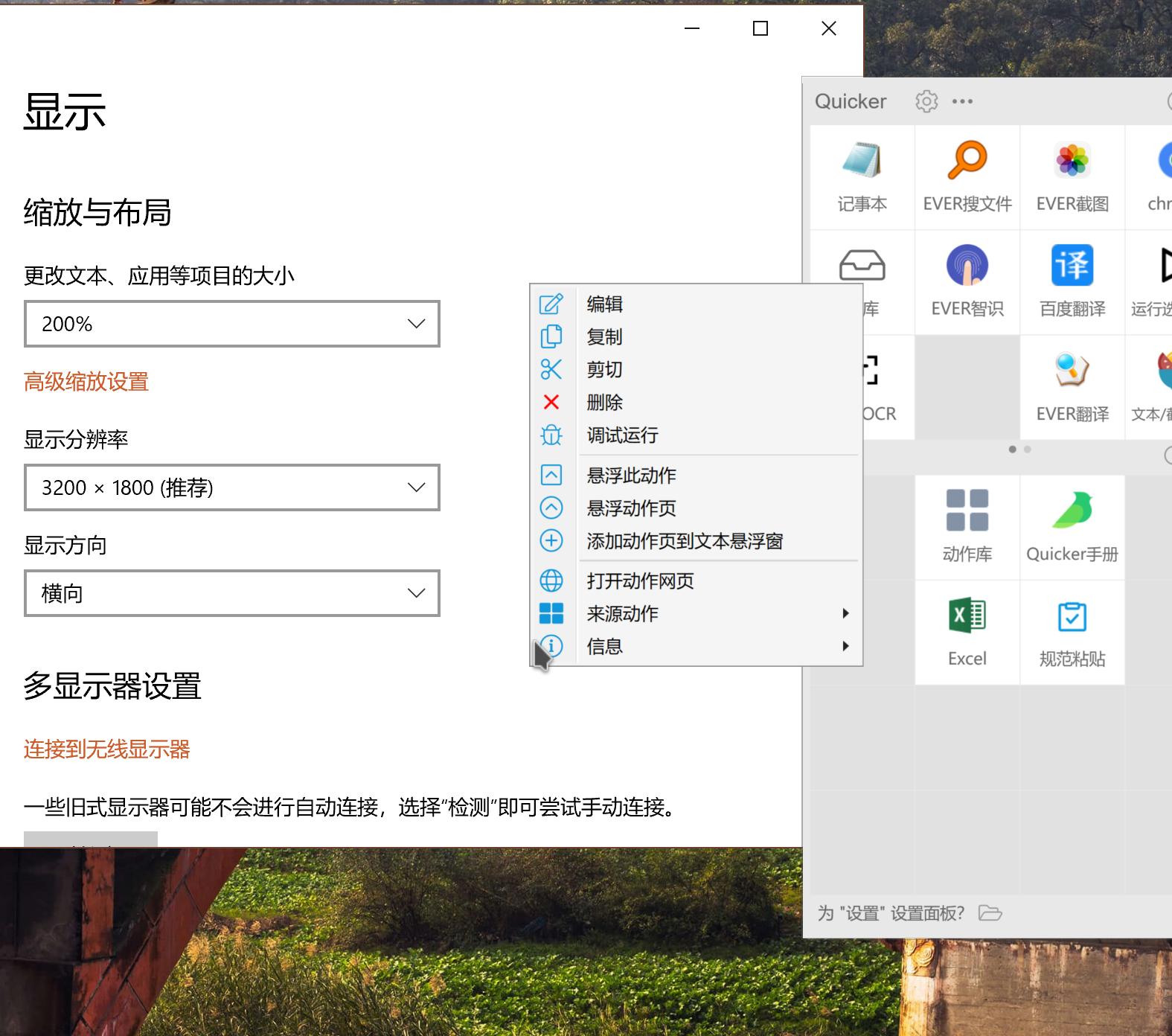
Task: Open Quicker settings gear icon
Action: tap(926, 101)
